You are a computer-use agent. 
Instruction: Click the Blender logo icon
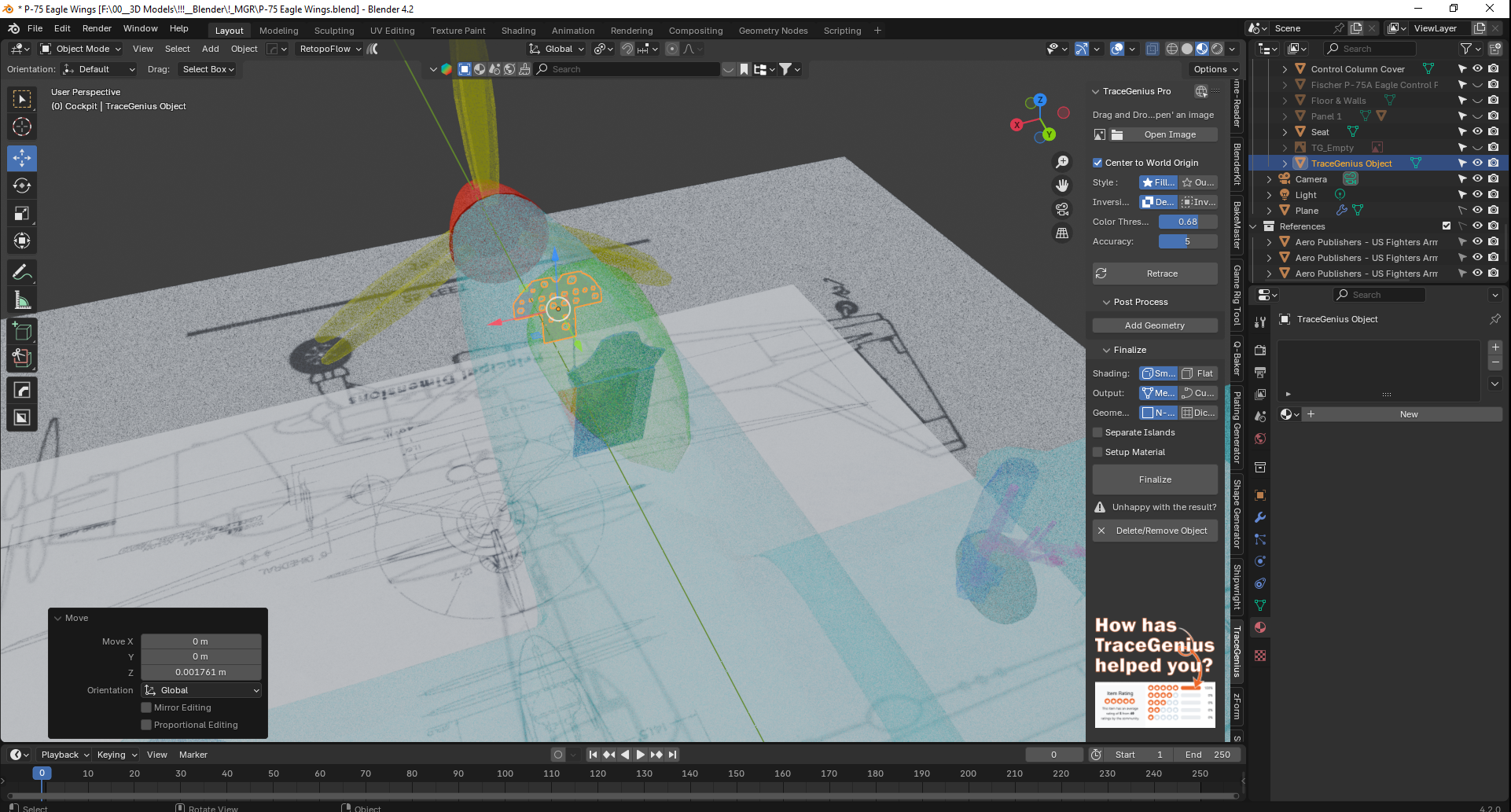click(14, 28)
